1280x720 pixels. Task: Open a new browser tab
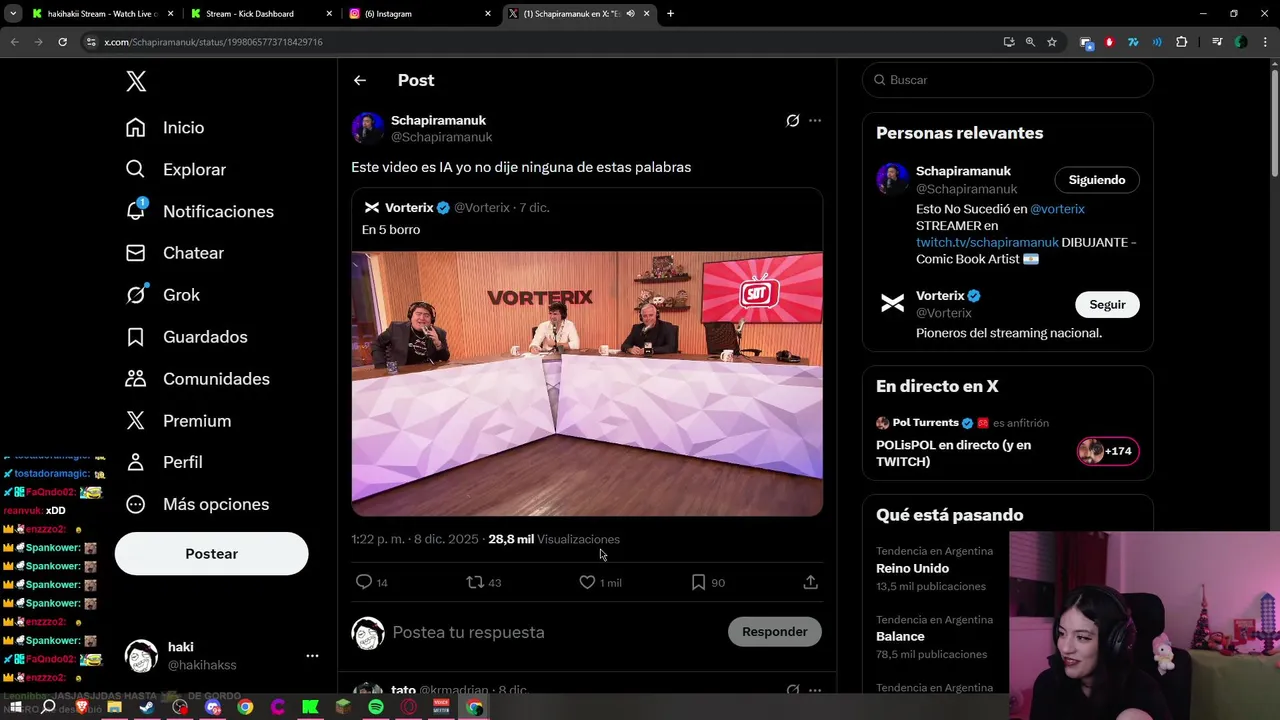[670, 14]
